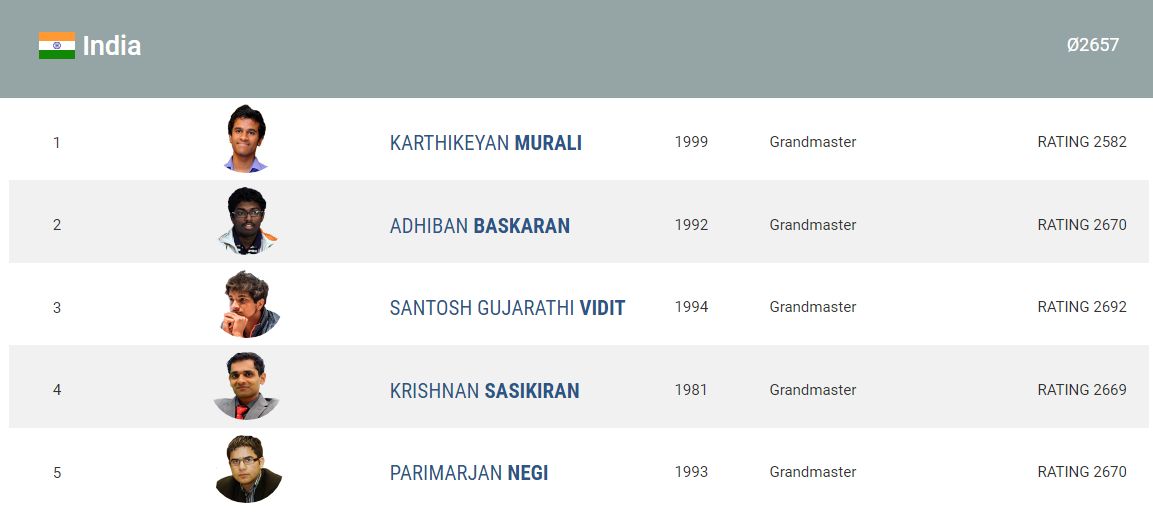Select the Krishnan Sasikiran name link
Image resolution: width=1153 pixels, height=515 pixels.
[x=484, y=391]
